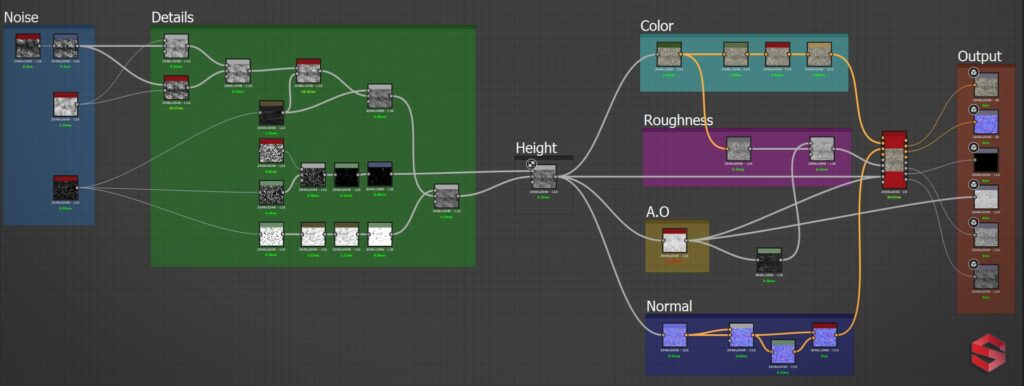The width and height of the screenshot is (1024, 386).
Task: Select the Roughness frame title
Action: point(678,121)
